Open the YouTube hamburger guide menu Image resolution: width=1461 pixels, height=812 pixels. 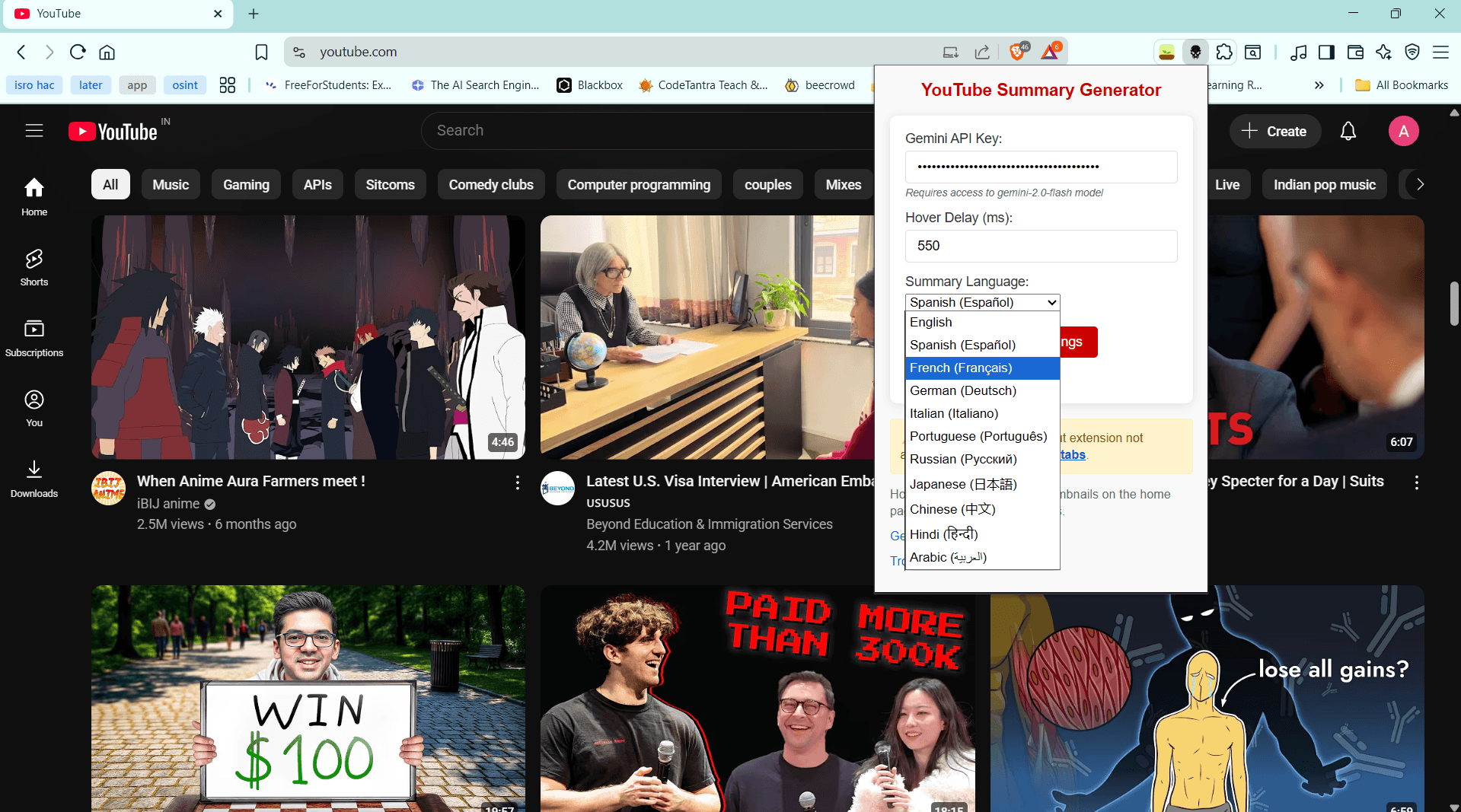[x=34, y=131]
